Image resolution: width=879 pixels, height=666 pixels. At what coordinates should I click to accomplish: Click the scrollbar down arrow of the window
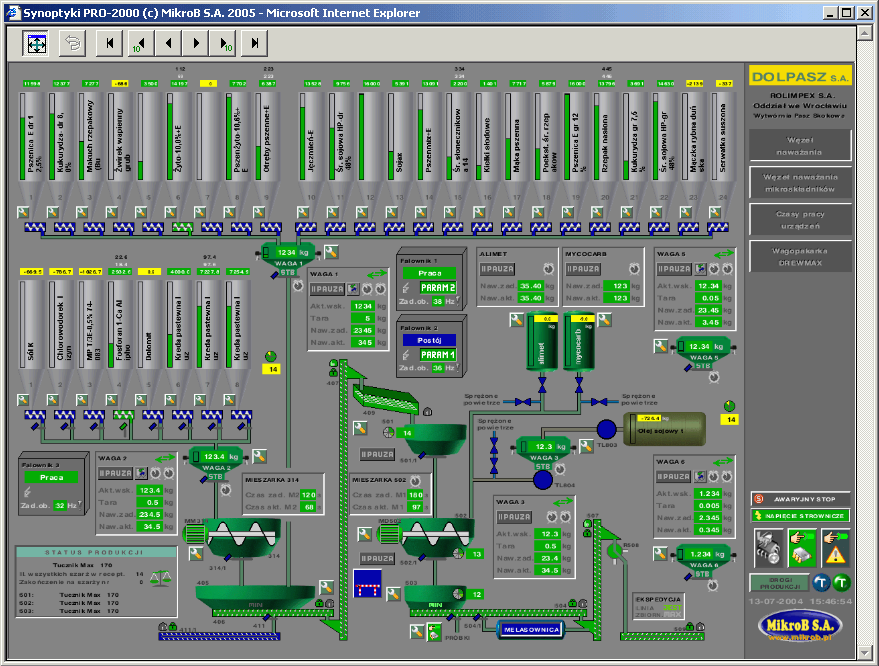point(865,652)
